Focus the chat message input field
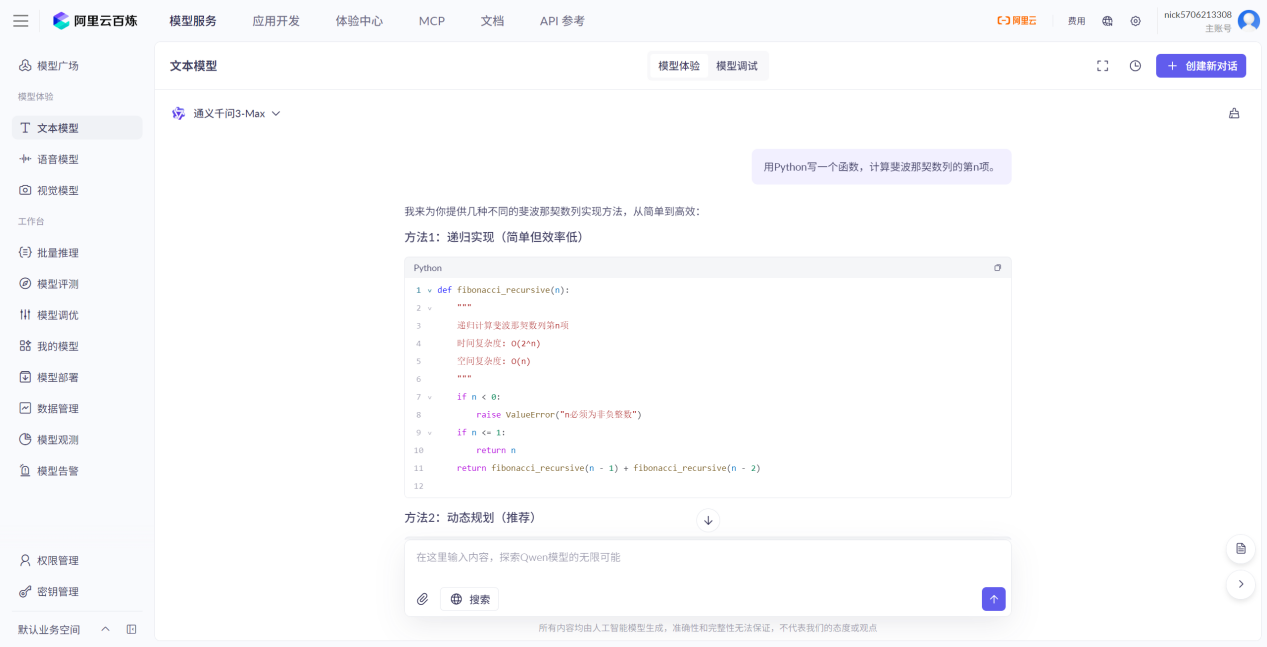Screen dimensions: 1267x647 [x=707, y=558]
